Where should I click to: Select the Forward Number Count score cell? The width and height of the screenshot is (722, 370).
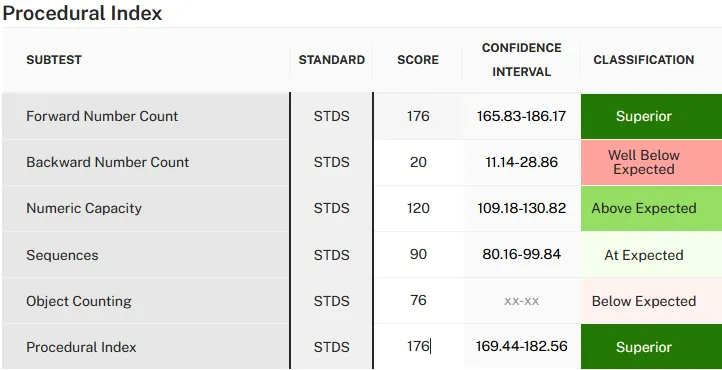[418, 116]
